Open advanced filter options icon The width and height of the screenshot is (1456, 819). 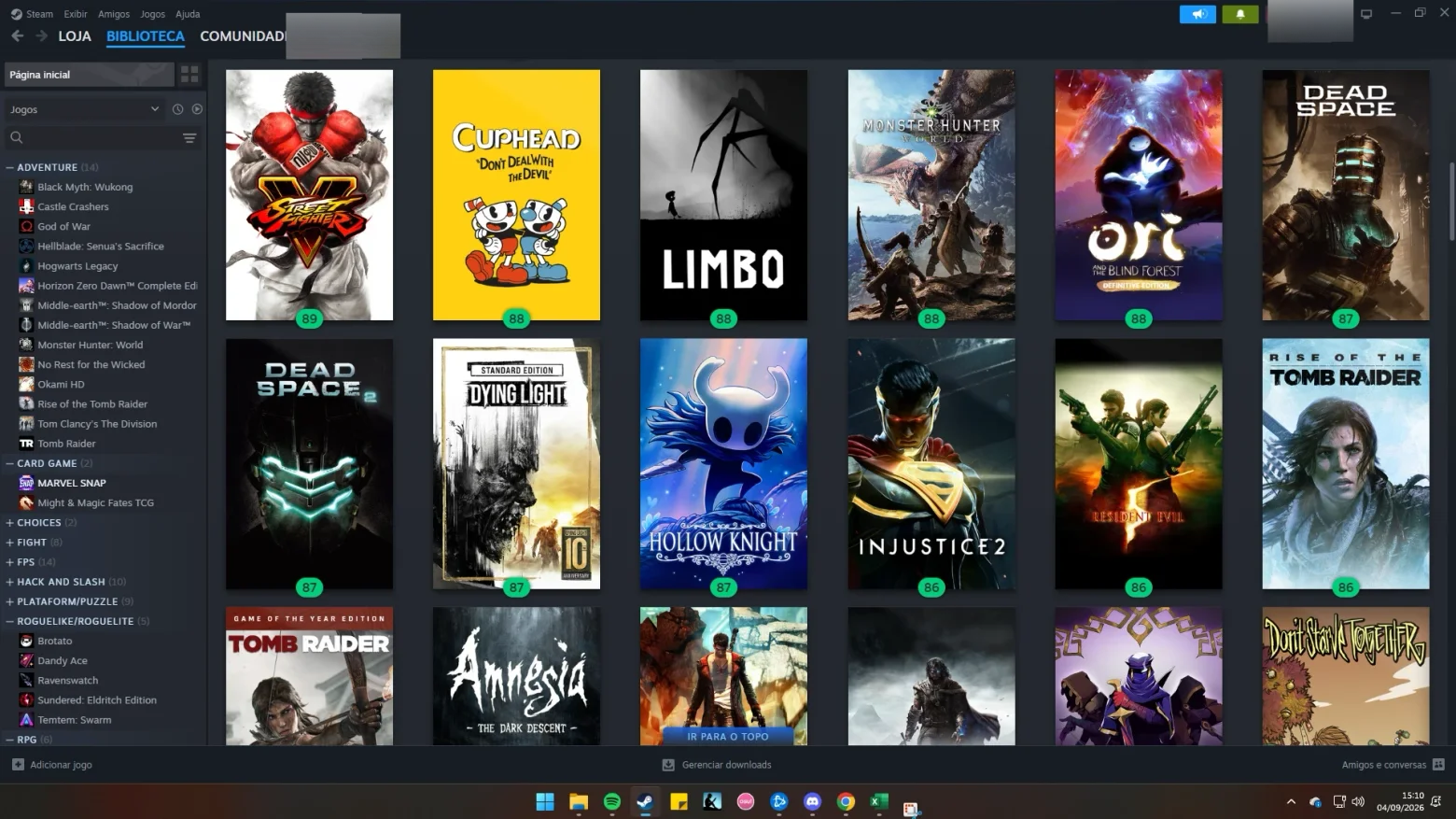[x=189, y=138]
